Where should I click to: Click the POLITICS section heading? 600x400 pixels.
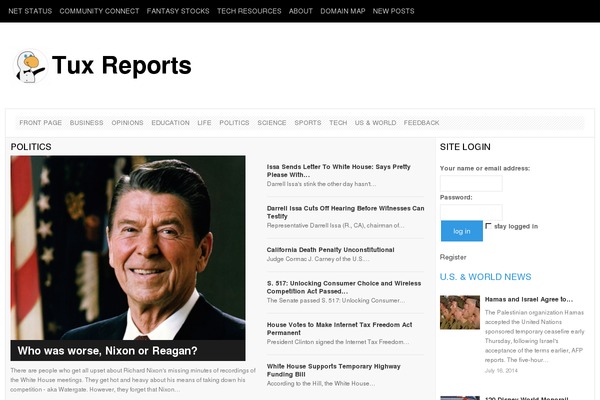pos(31,147)
